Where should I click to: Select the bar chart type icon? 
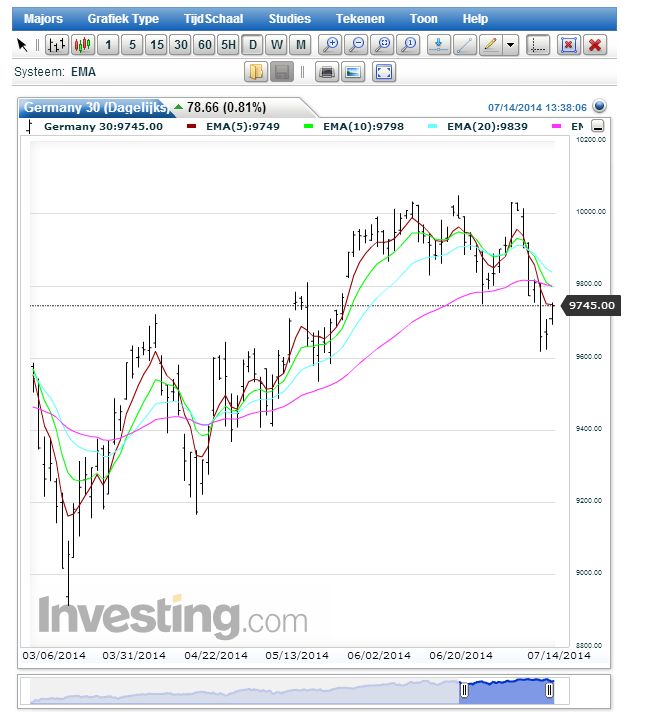pos(57,45)
